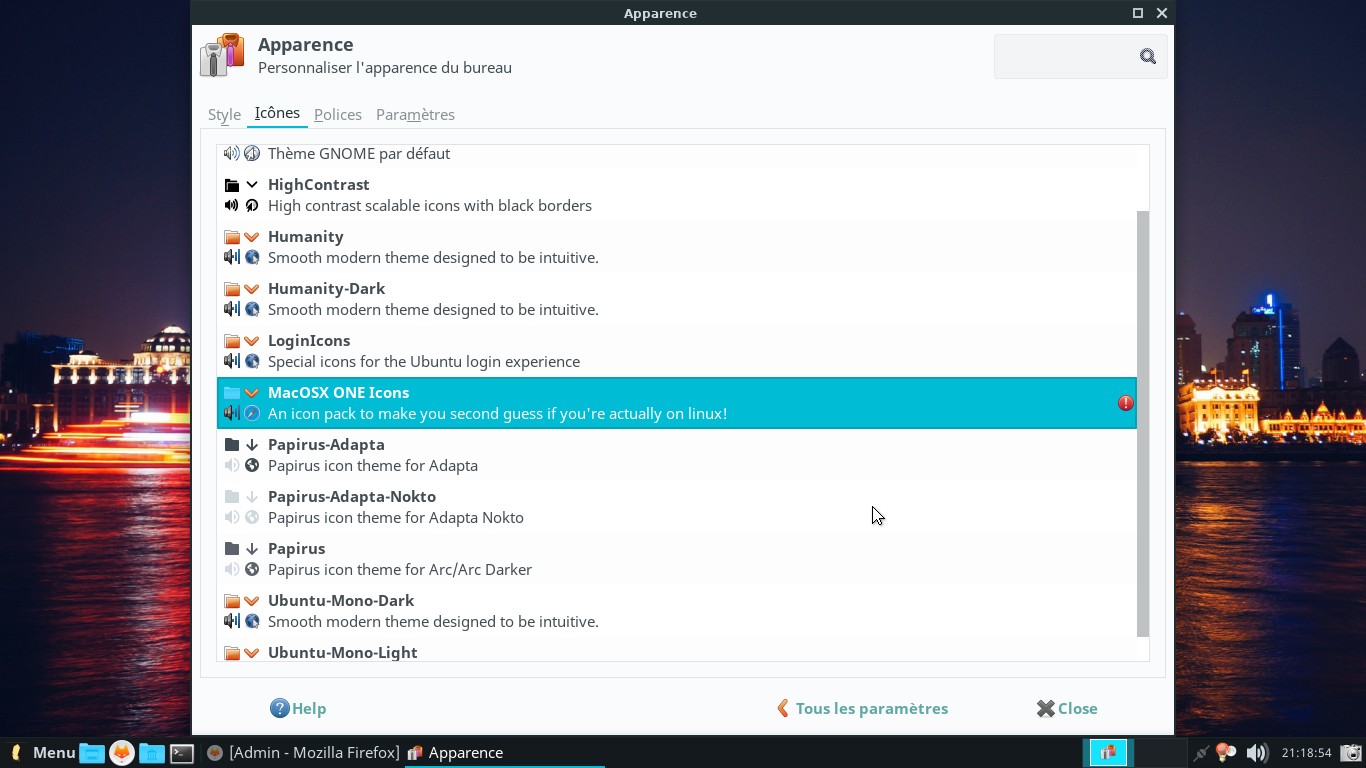Click the search magnifier icon
The width and height of the screenshot is (1366, 768).
[x=1148, y=57]
